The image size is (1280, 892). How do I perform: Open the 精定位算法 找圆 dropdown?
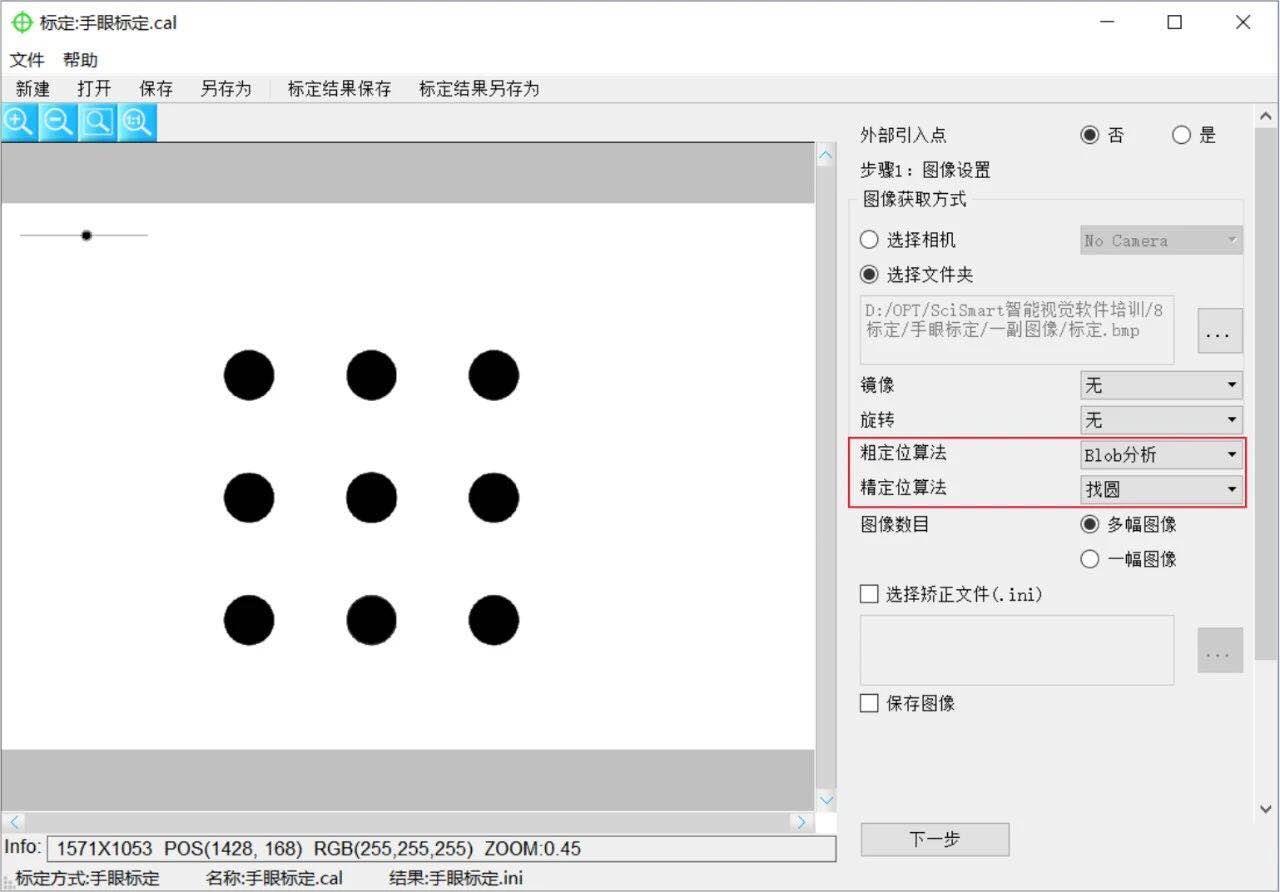click(1161, 490)
